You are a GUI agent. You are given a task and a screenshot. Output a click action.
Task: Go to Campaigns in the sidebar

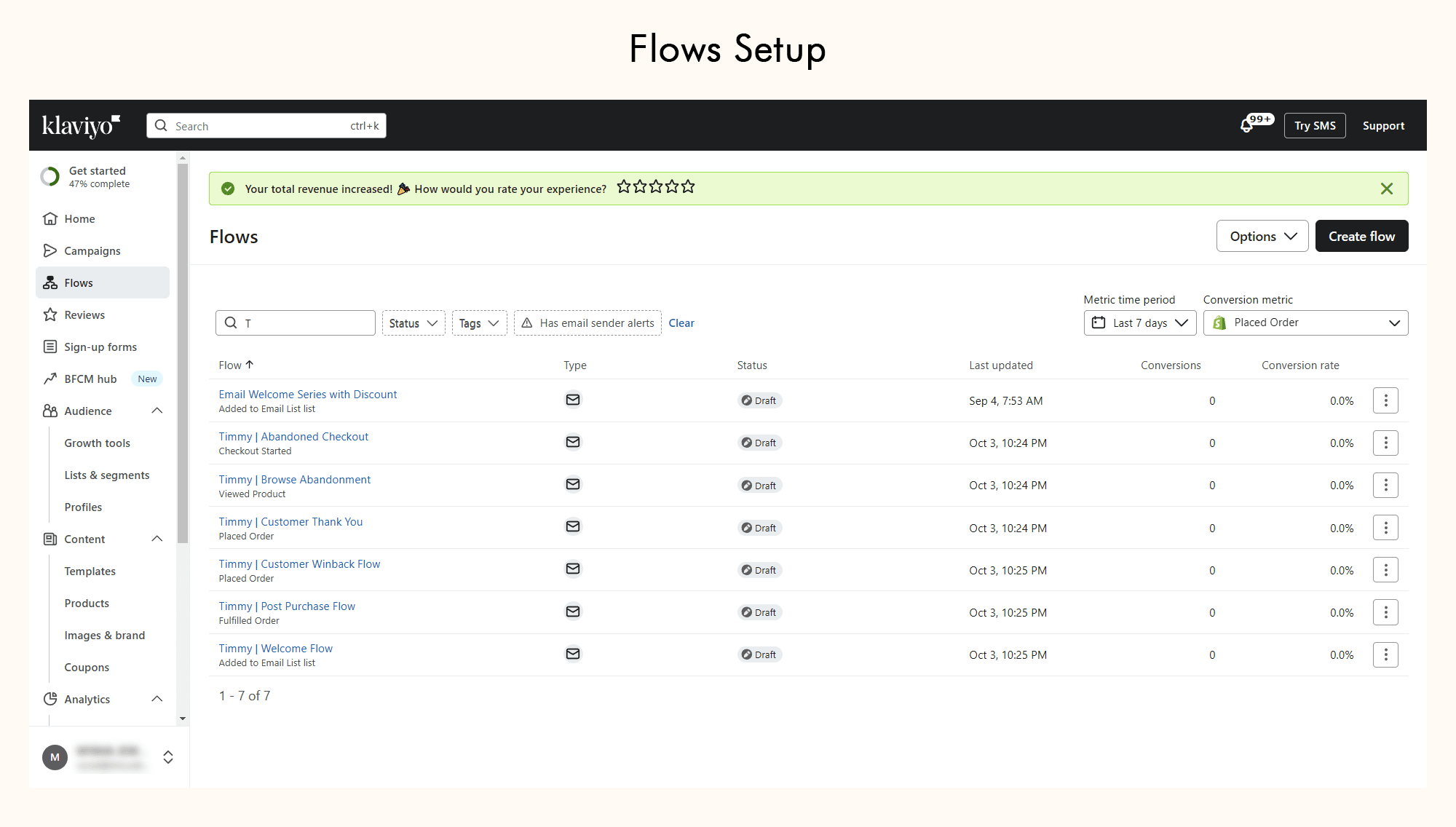(x=92, y=250)
